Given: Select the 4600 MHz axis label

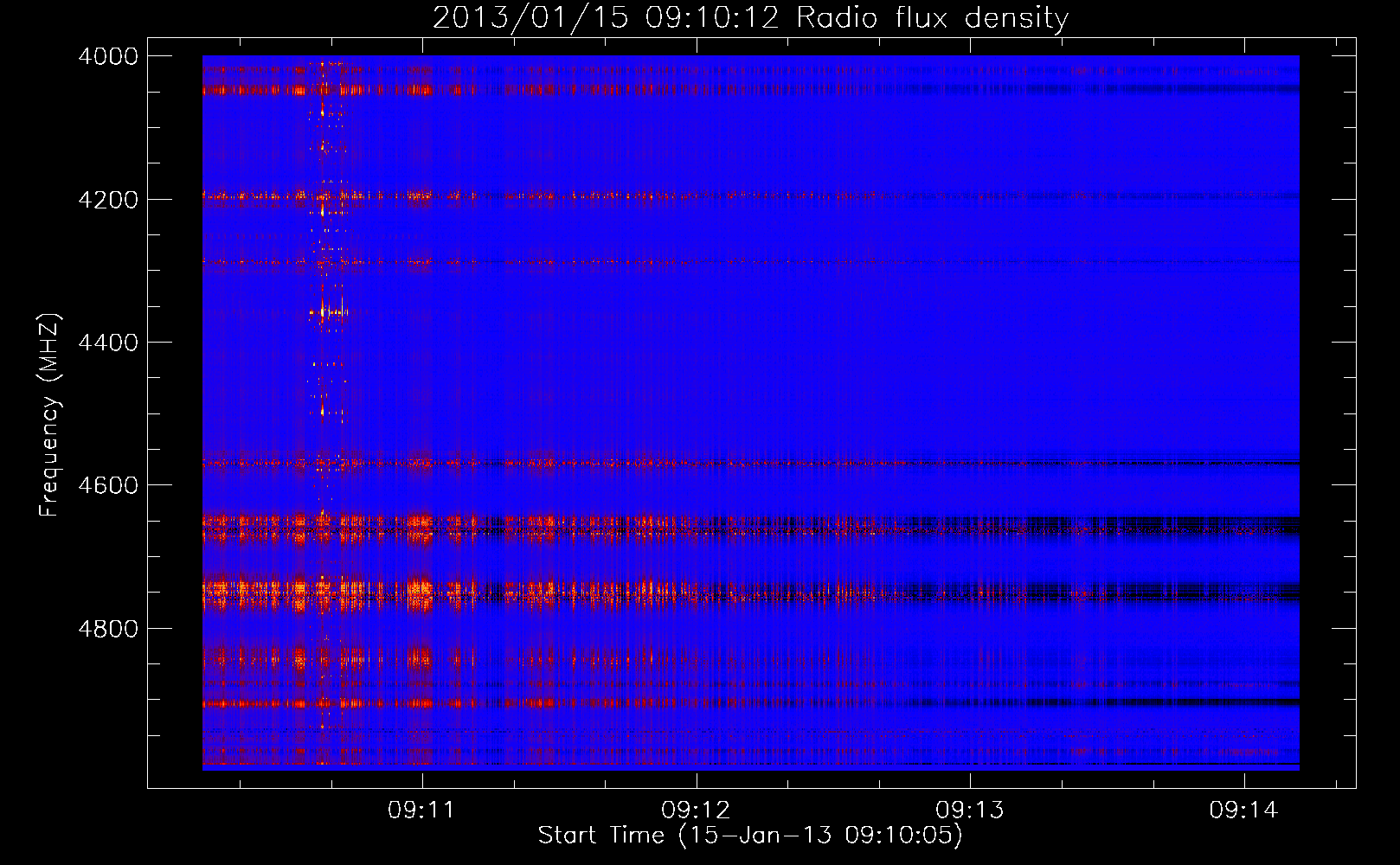Looking at the screenshot, I should point(107,485).
